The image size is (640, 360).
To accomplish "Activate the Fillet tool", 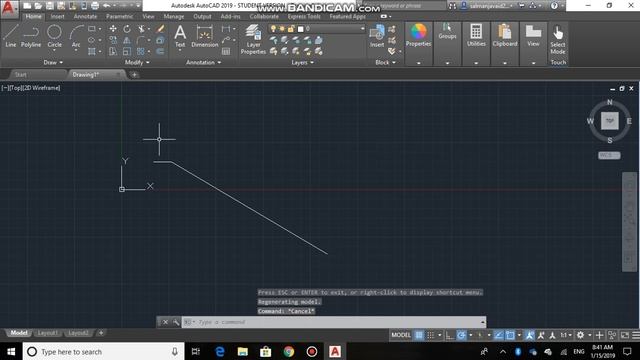I will tap(141, 40).
